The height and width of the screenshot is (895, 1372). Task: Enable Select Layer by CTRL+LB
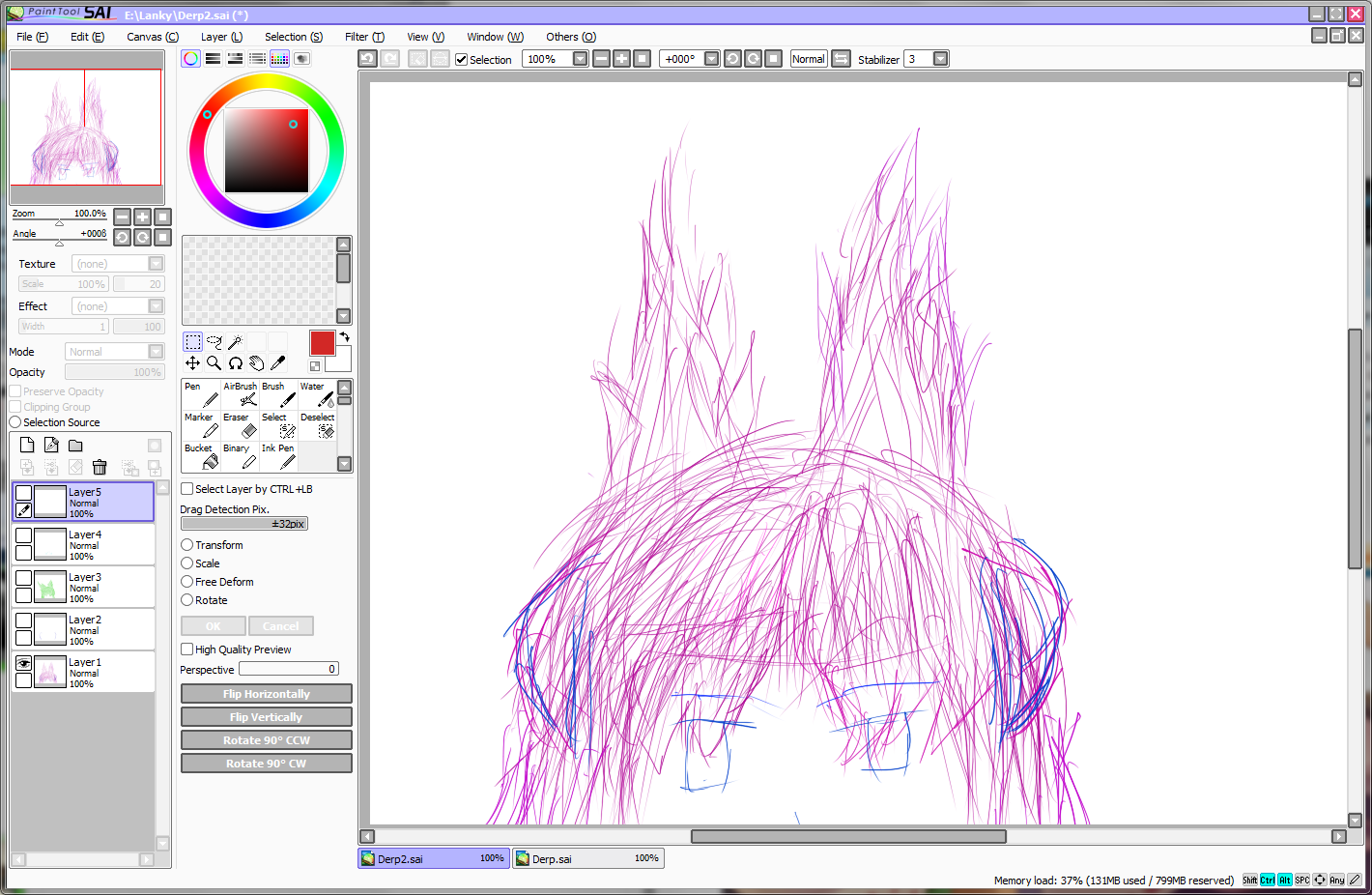187,489
